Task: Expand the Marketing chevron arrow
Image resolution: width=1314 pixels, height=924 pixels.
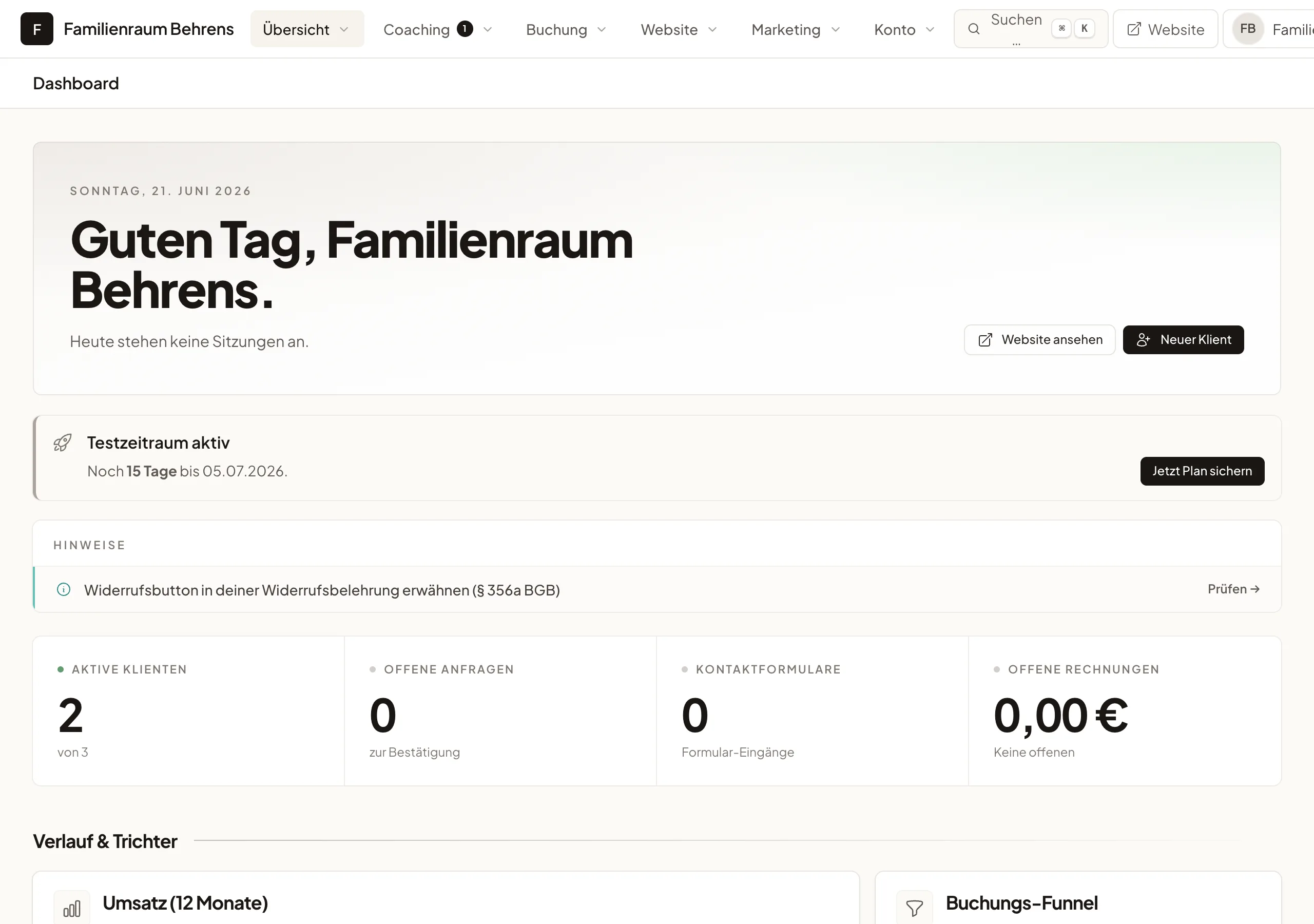Action: (x=836, y=30)
